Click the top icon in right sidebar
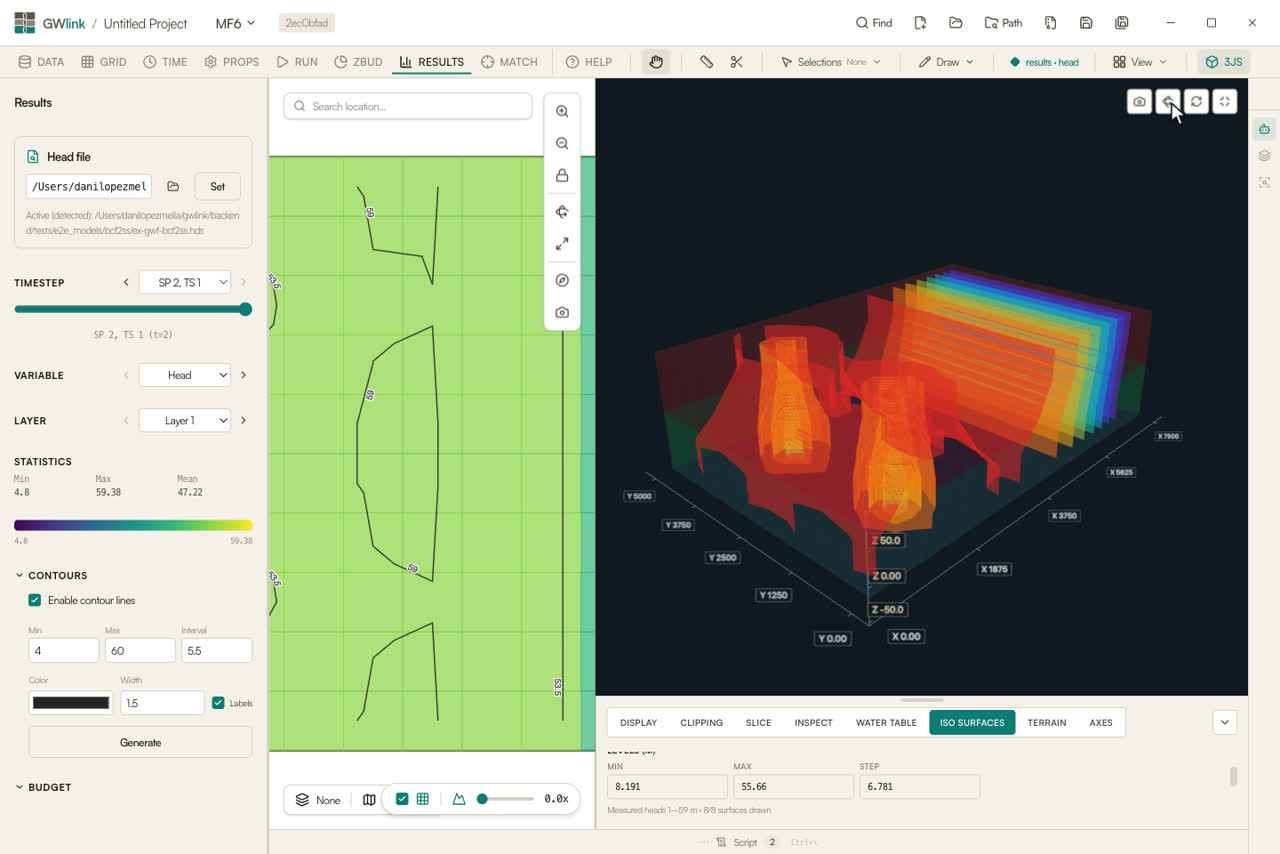Viewport: 1280px width, 854px height. pyautogui.click(x=1265, y=129)
